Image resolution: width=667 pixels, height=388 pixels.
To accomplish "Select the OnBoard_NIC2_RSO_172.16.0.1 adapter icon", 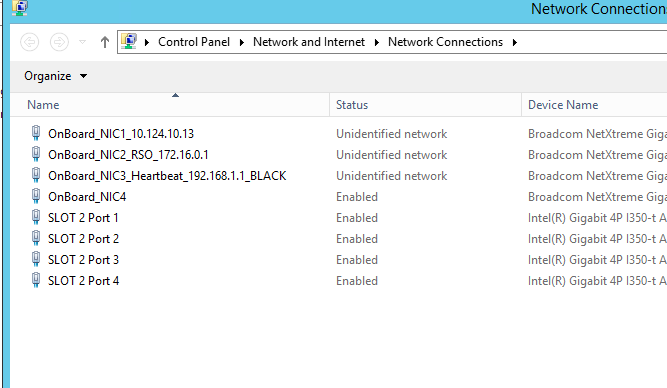I will [36, 154].
